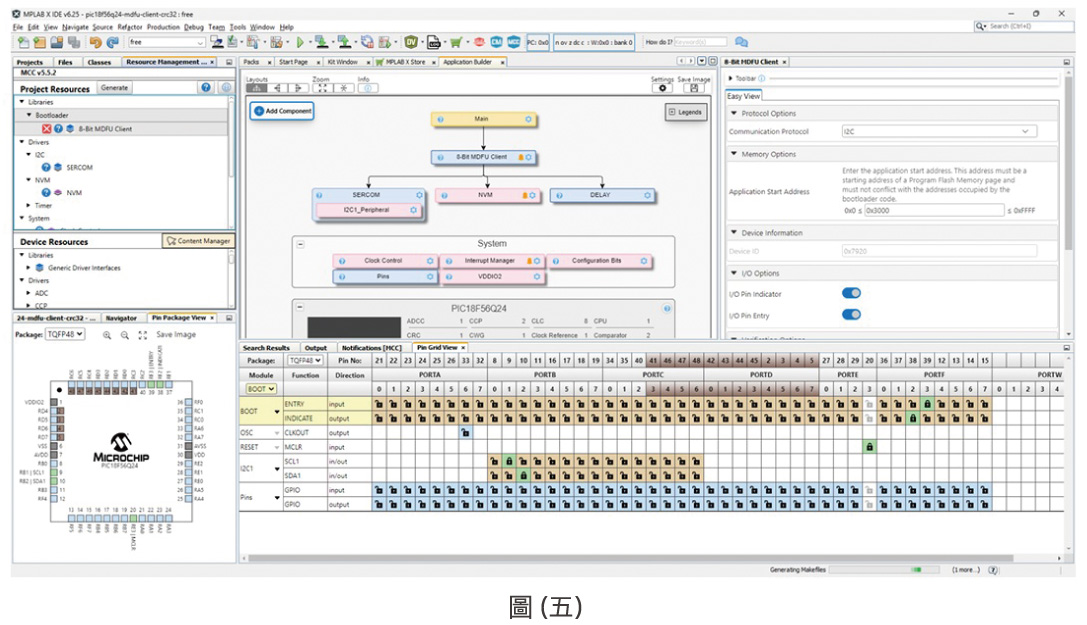Open the MCC toolbar icon
Image resolution: width=1087 pixels, height=625 pixels.
coord(496,42)
